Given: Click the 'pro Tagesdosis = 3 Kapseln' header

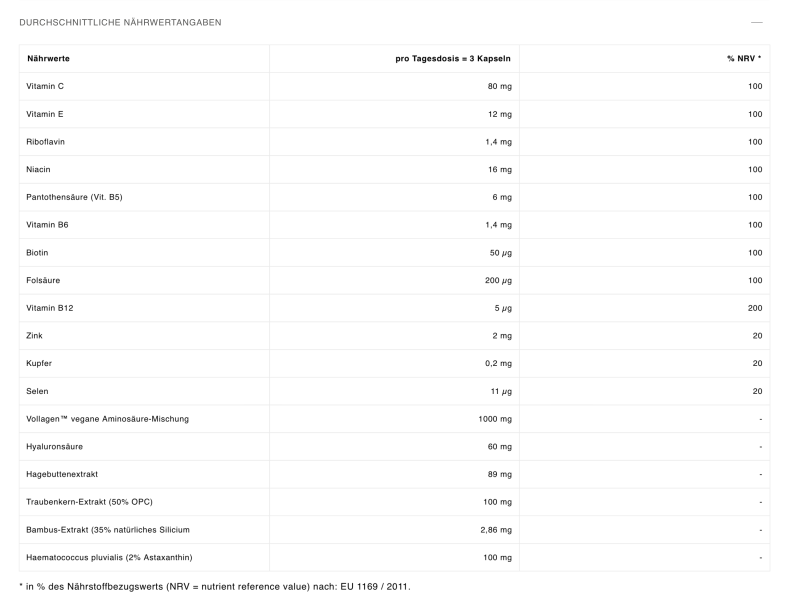Looking at the screenshot, I should [453, 58].
